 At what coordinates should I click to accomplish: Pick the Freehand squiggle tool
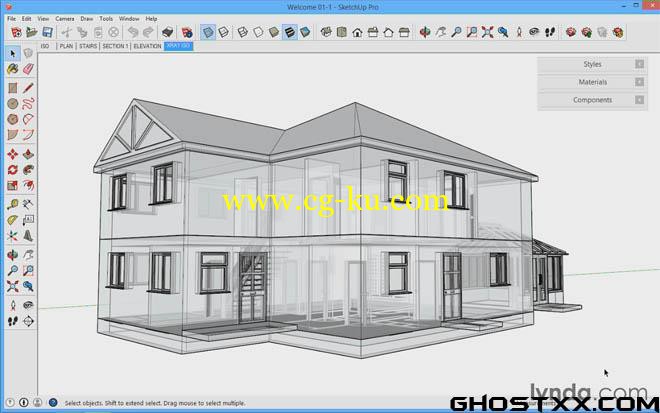pyautogui.click(x=28, y=104)
